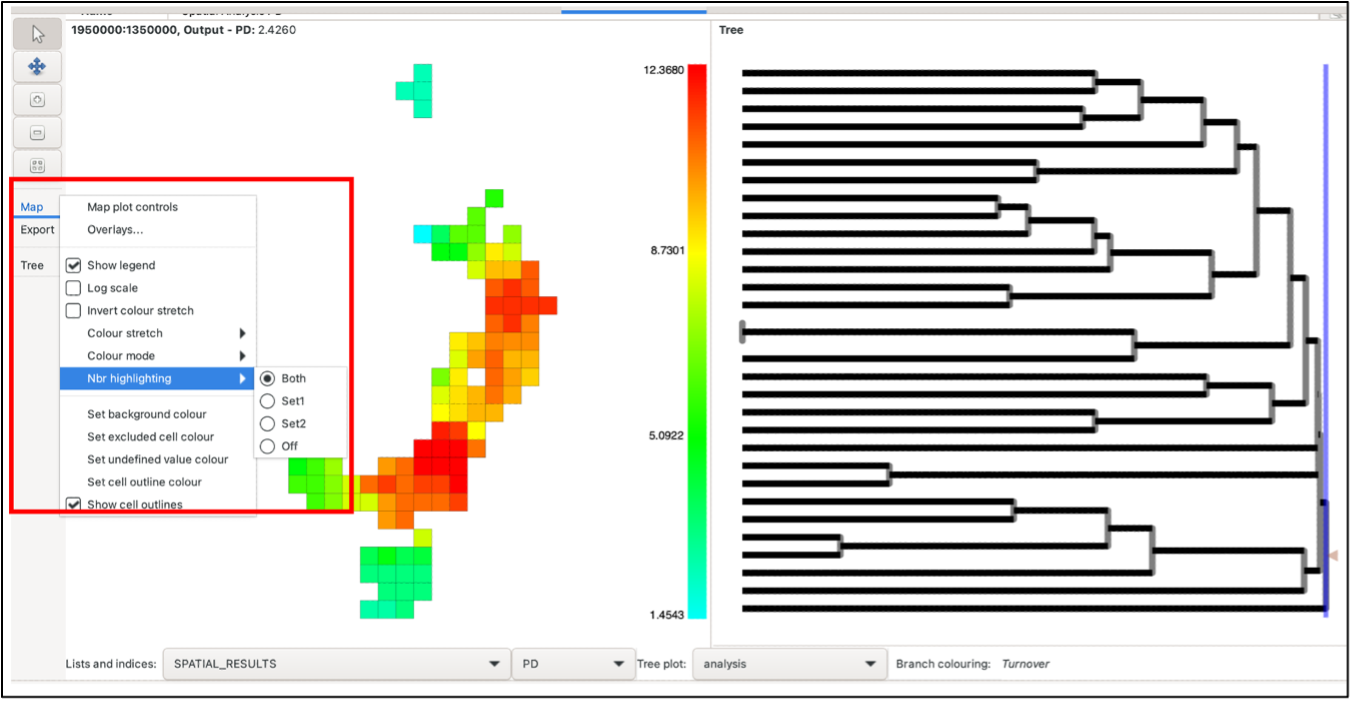1353x702 pixels.
Task: Activate the pan tool with blue arrows
Action: point(37,67)
